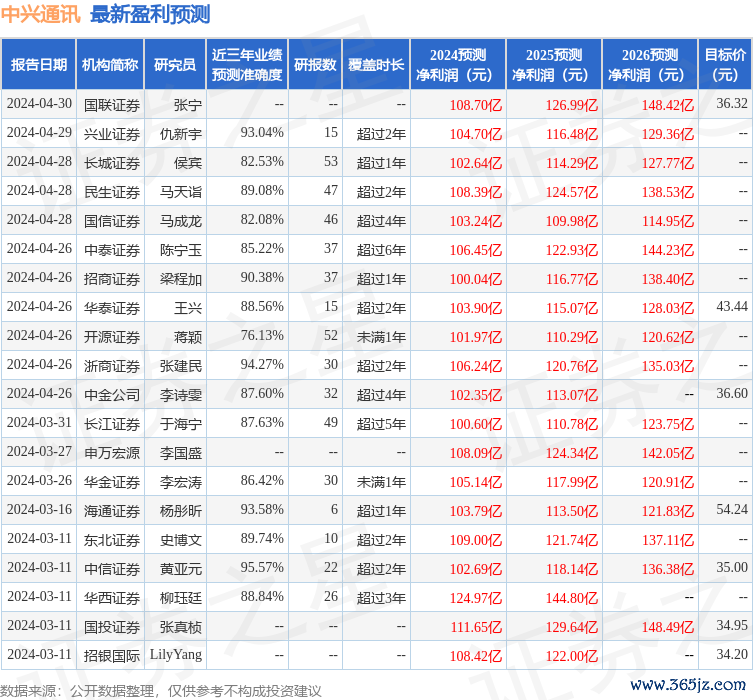Click analyst name 仇新宇
This screenshot has height=700, width=753.
pos(181,133)
